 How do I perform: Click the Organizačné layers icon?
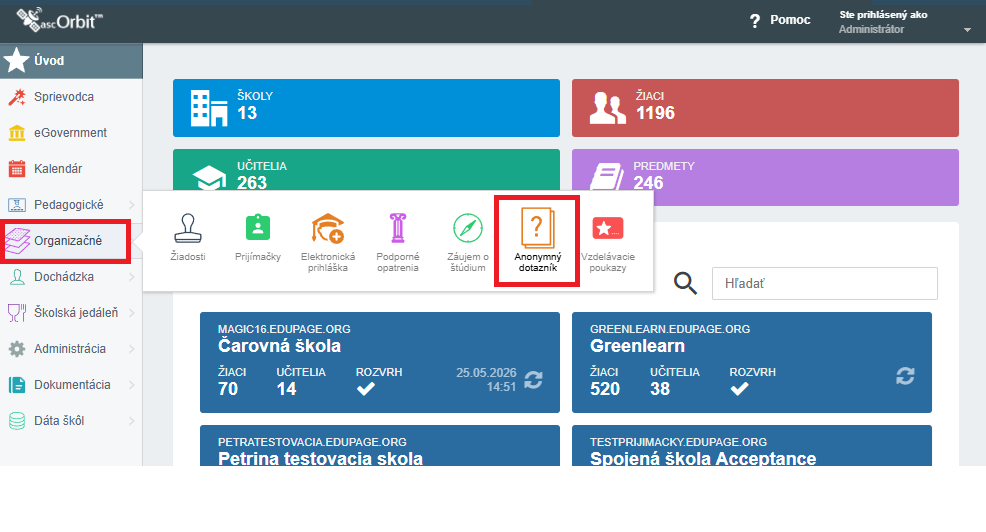pos(17,241)
